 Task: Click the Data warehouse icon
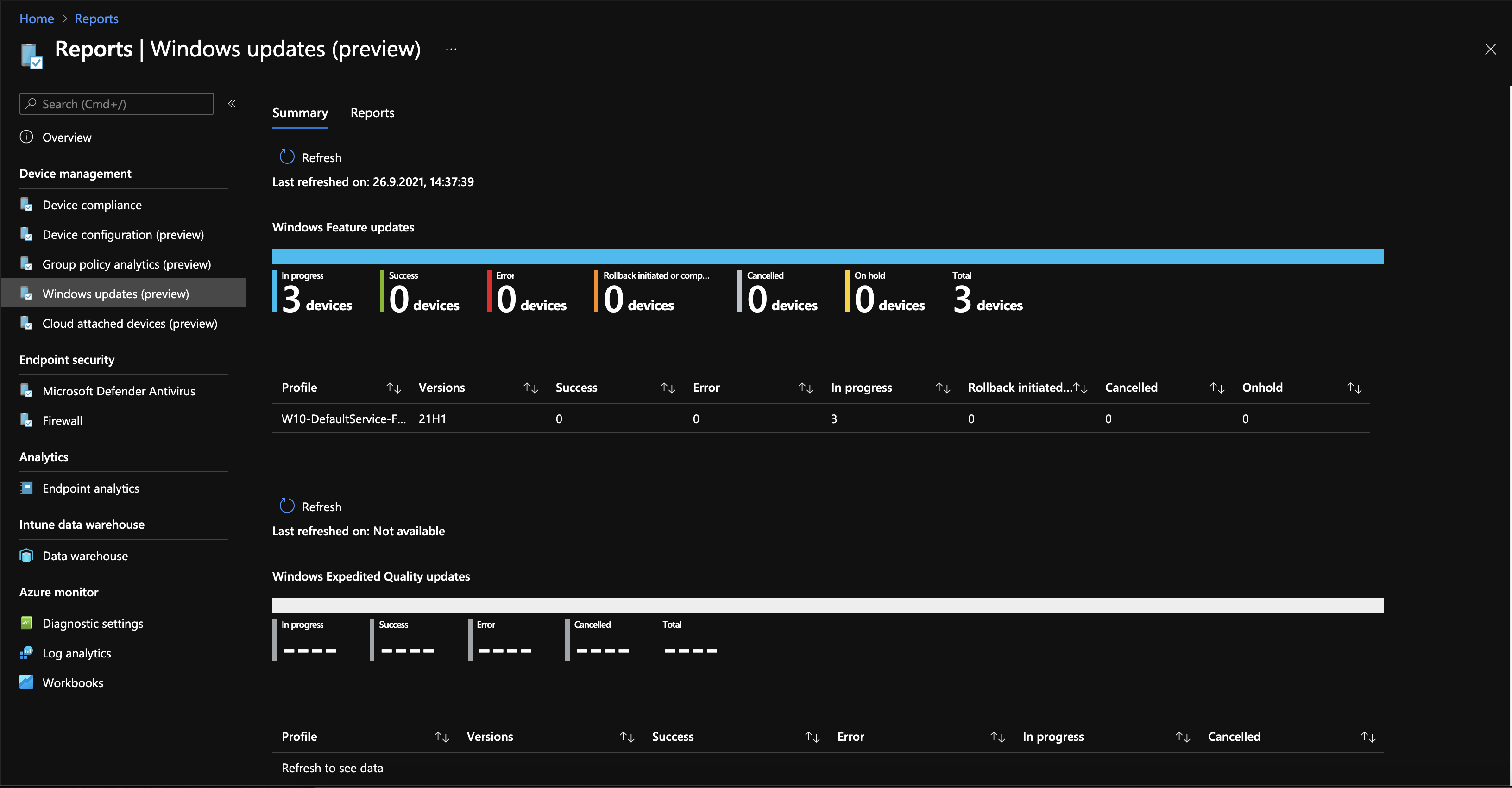(26, 556)
